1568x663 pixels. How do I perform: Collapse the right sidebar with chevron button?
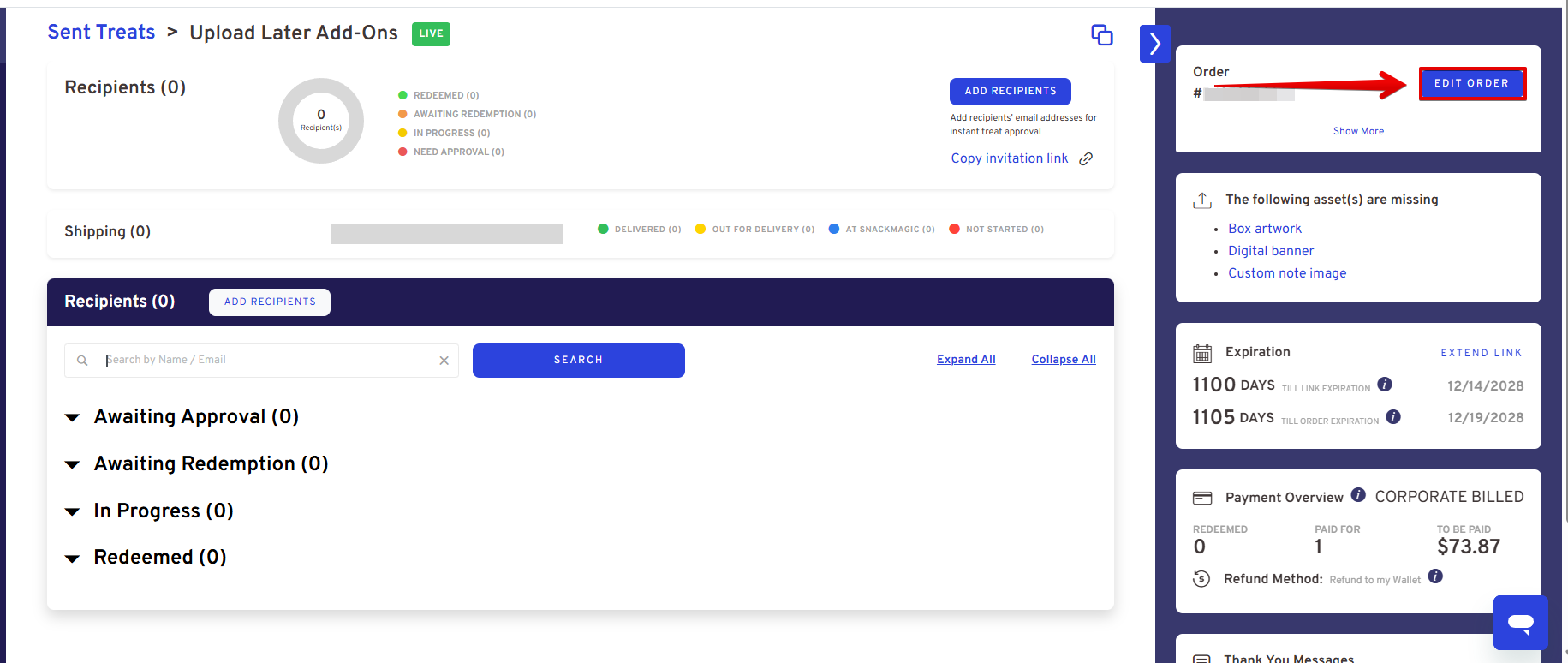[x=1154, y=44]
